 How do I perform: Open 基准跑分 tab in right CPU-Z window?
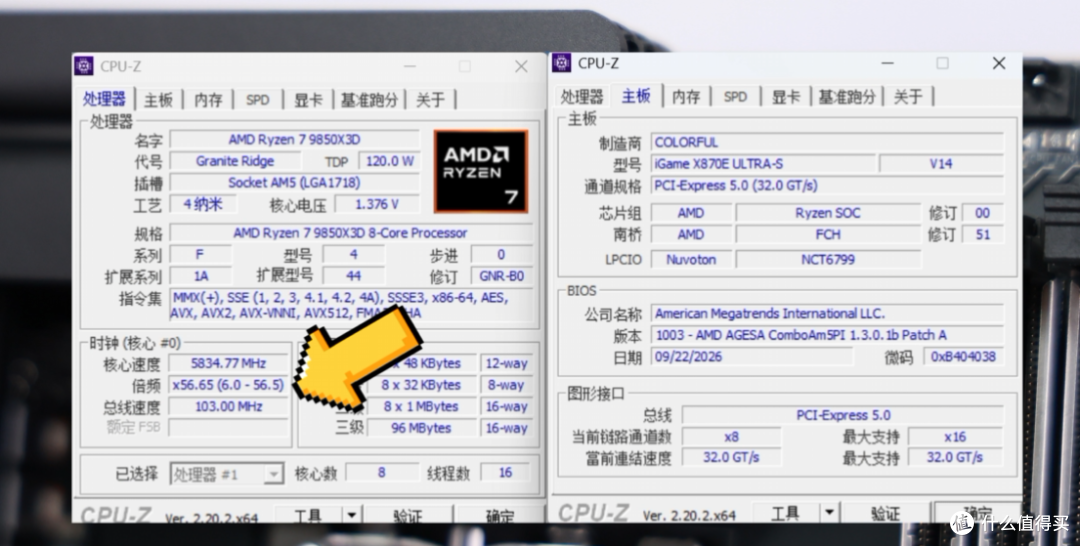point(847,97)
